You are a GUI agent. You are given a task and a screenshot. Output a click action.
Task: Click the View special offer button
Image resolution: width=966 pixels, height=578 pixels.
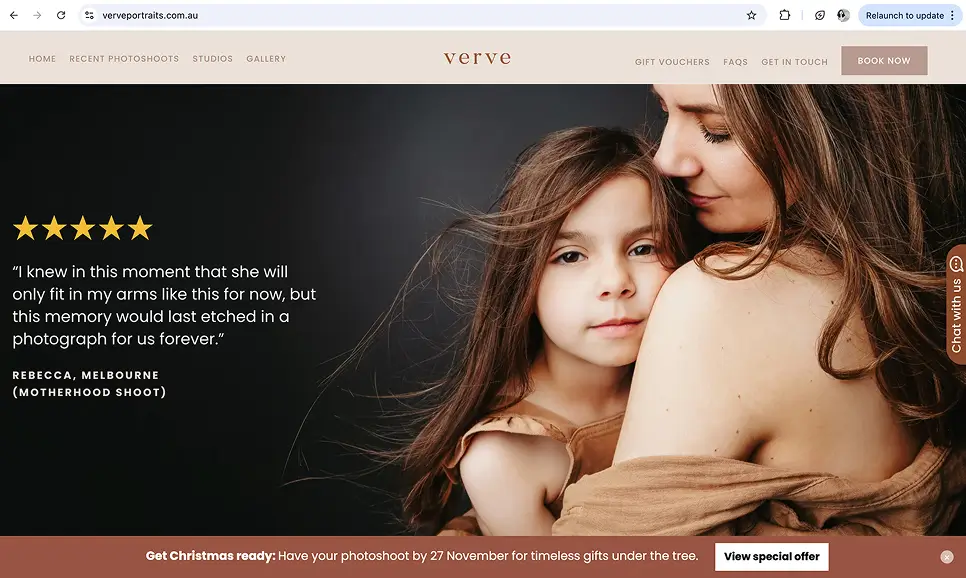(x=771, y=556)
